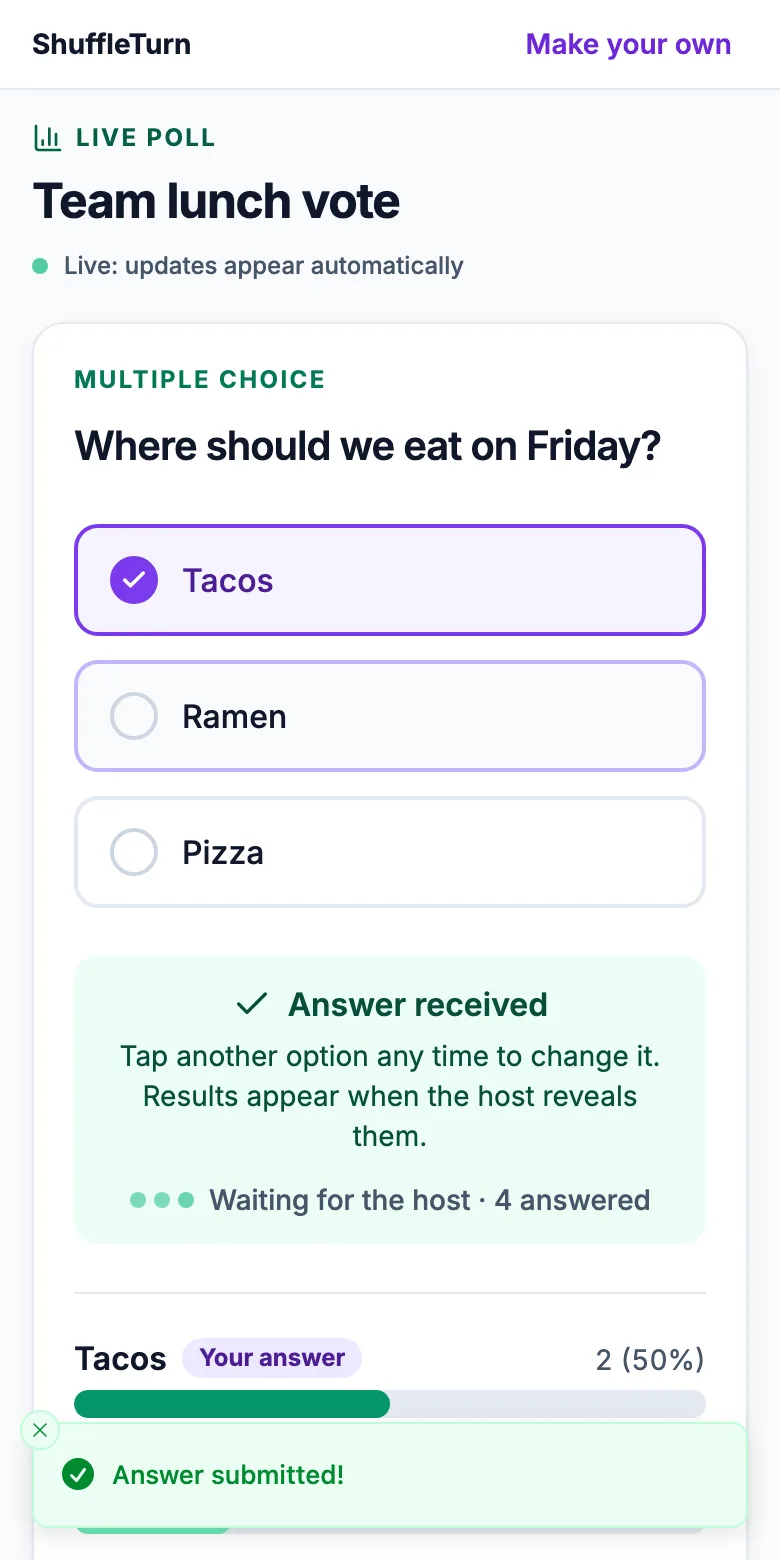The height and width of the screenshot is (1560, 780).
Task: Click the Team lunch vote heading
Action: pos(217,202)
